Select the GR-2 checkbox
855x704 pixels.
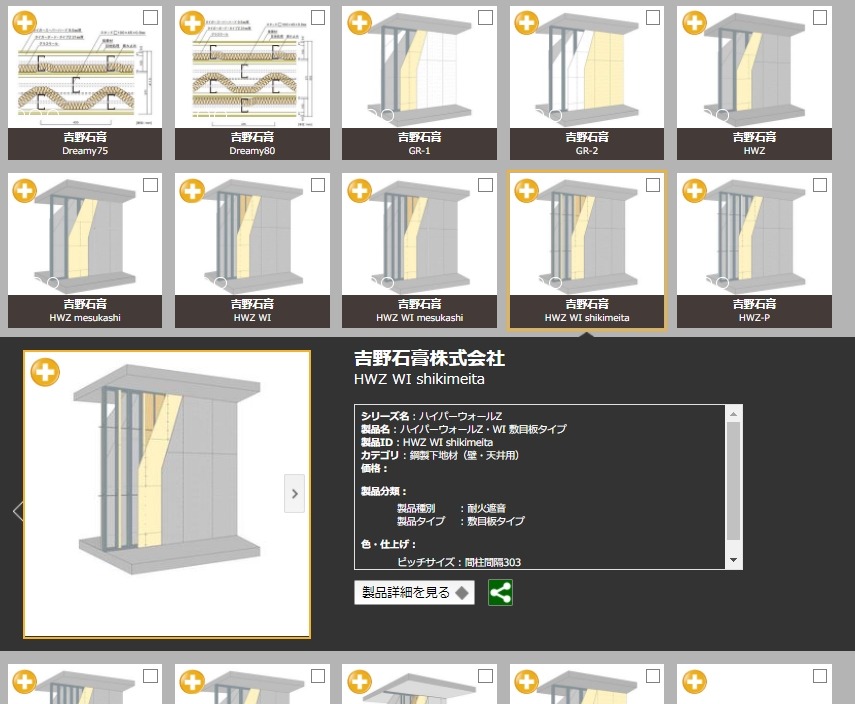652,17
